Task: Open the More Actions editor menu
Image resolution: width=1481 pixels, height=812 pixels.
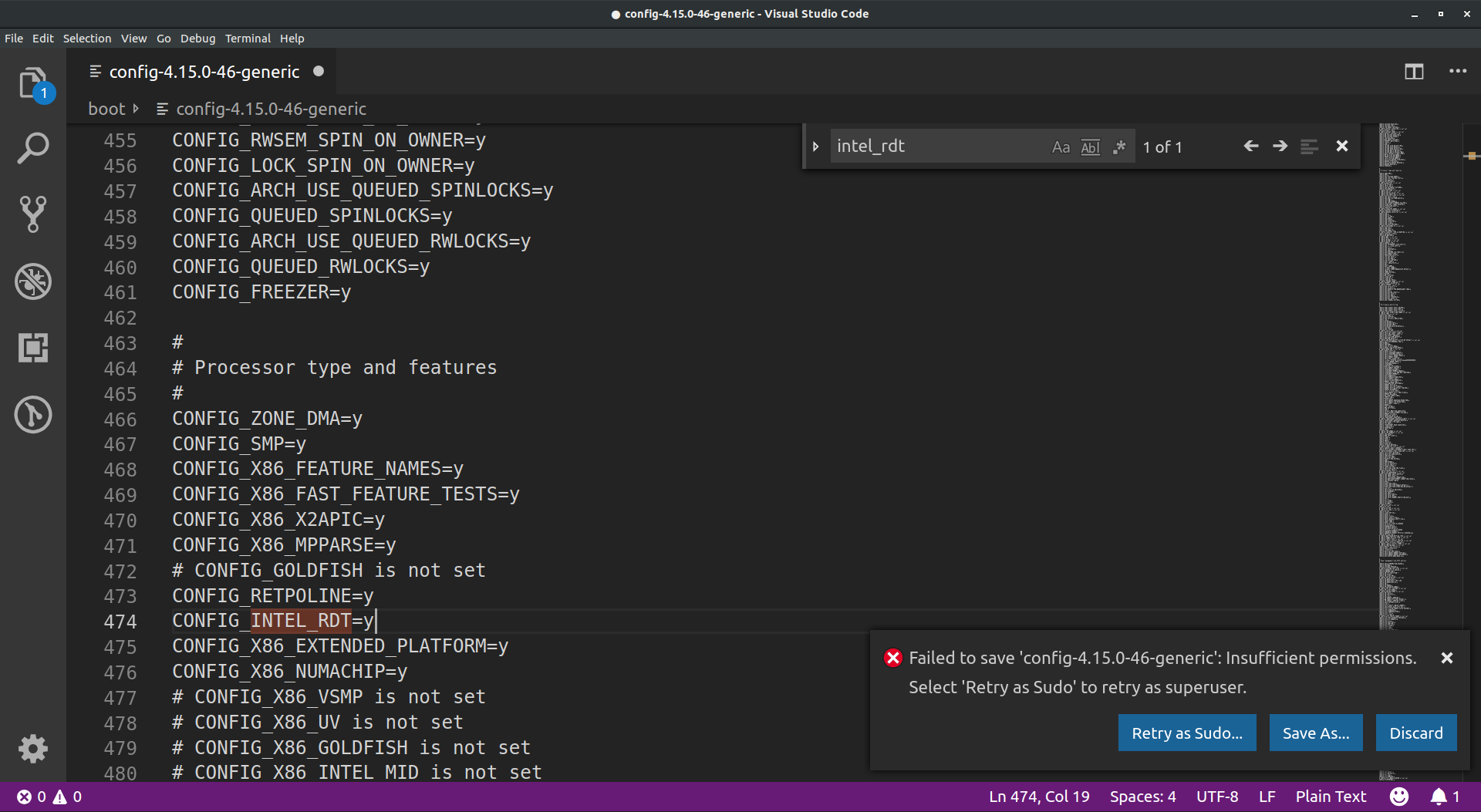Action: (1458, 71)
